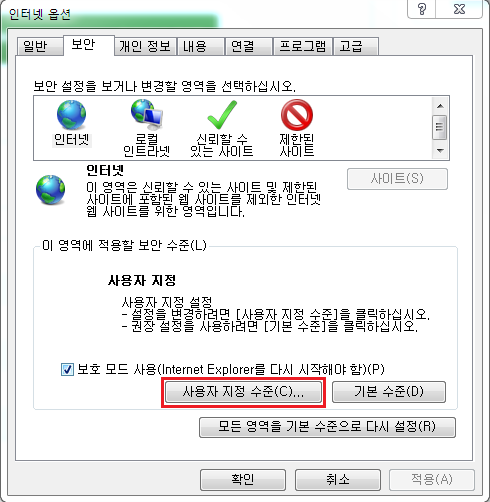
Task: Select the 로컬 인트라넷 zone icon
Action: [x=146, y=115]
